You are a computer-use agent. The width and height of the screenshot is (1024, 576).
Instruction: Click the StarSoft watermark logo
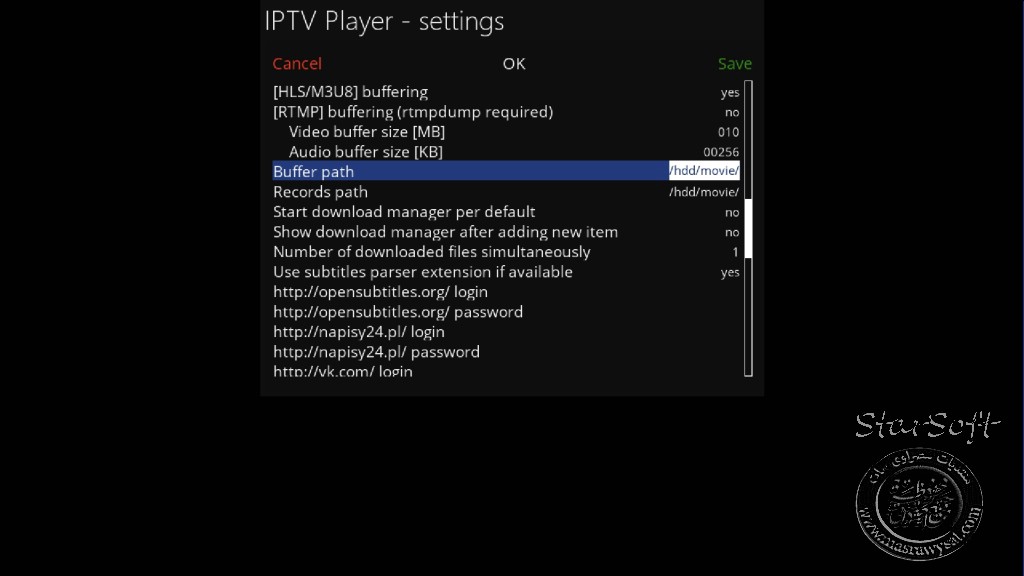pyautogui.click(x=926, y=483)
